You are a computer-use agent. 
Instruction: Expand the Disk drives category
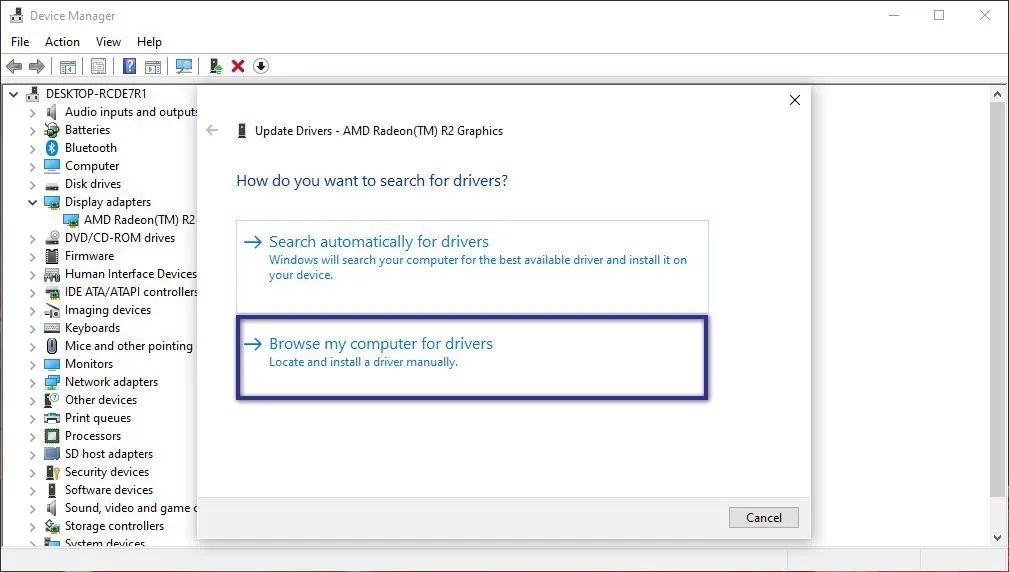click(x=32, y=185)
